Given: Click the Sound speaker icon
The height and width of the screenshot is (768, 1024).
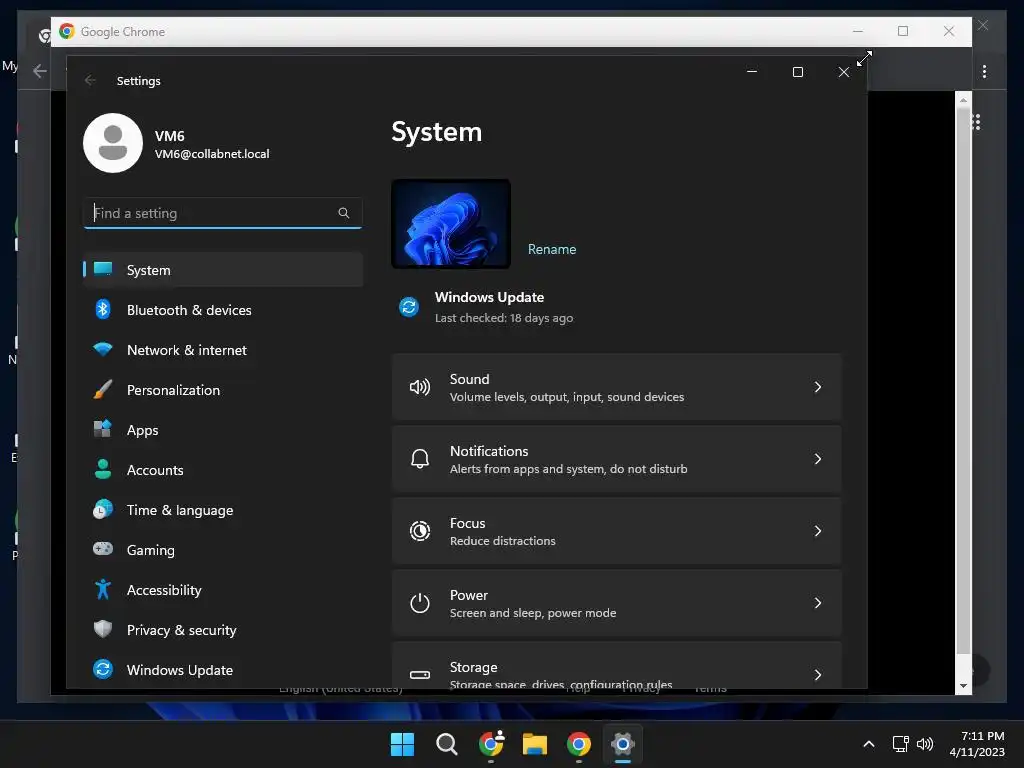Looking at the screenshot, I should pyautogui.click(x=420, y=387).
